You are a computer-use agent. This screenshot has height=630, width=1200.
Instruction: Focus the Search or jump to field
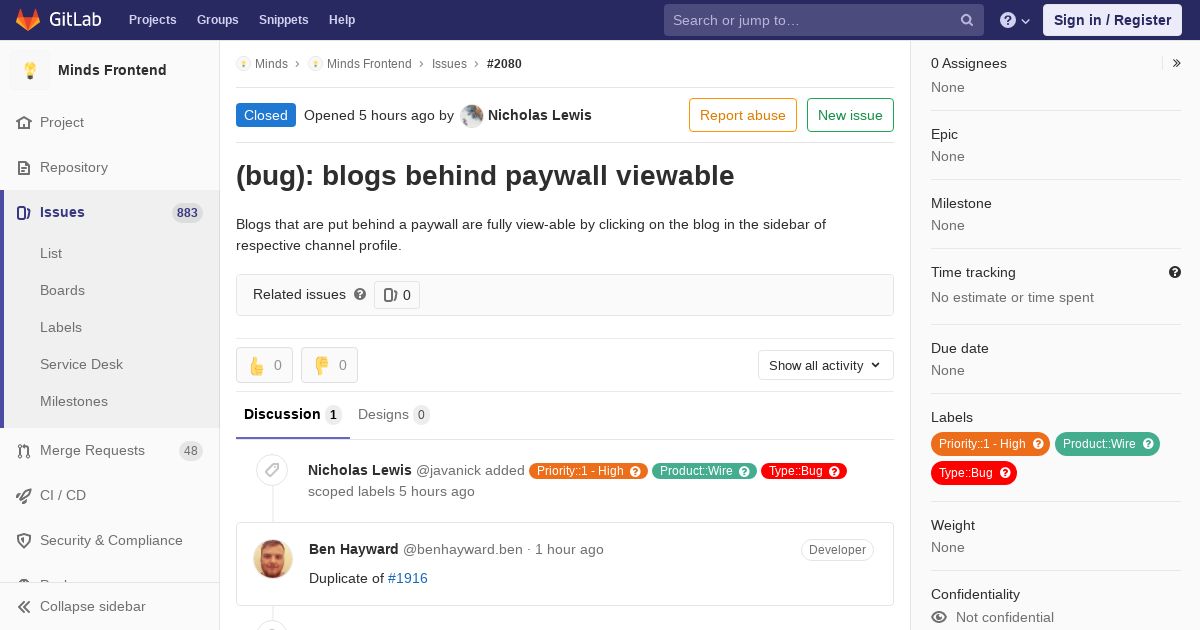click(824, 20)
